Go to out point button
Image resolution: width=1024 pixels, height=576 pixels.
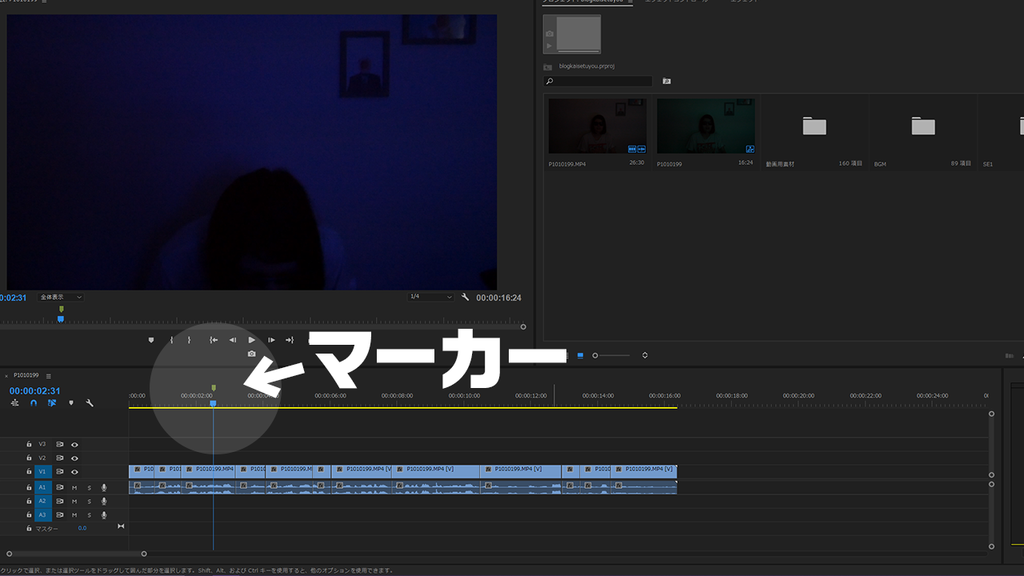[290, 340]
